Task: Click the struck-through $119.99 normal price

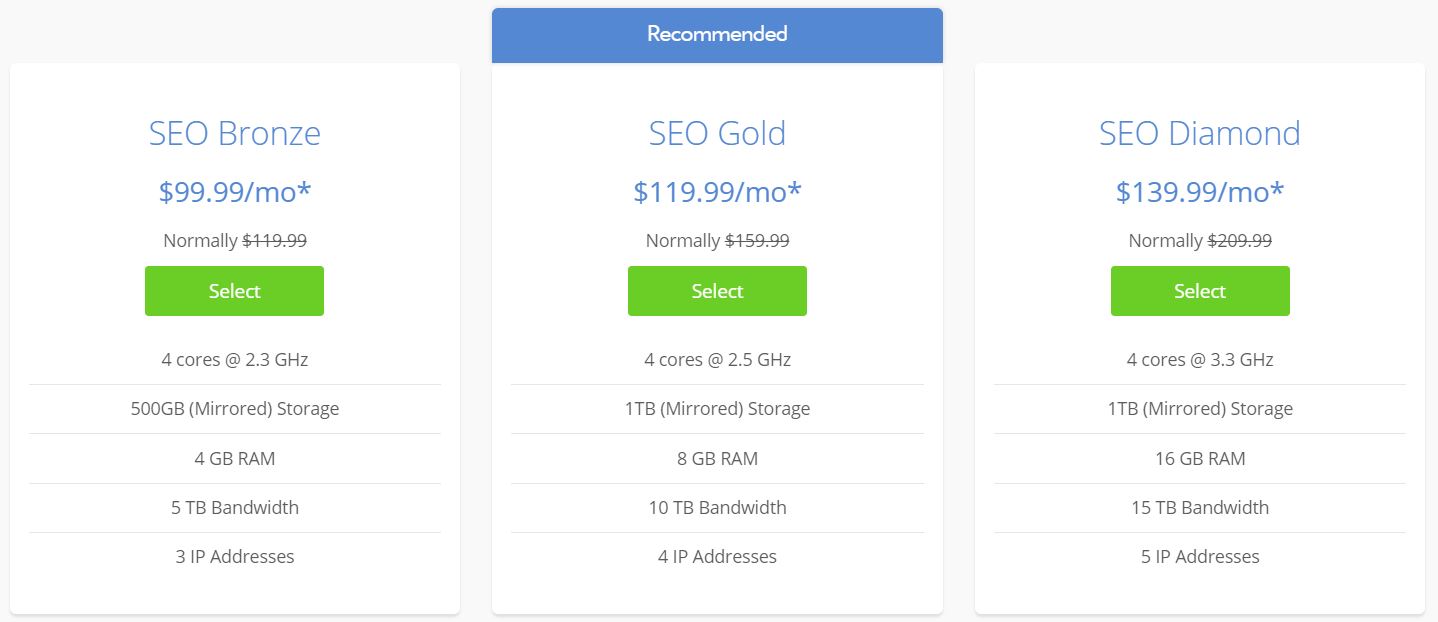Action: point(275,241)
